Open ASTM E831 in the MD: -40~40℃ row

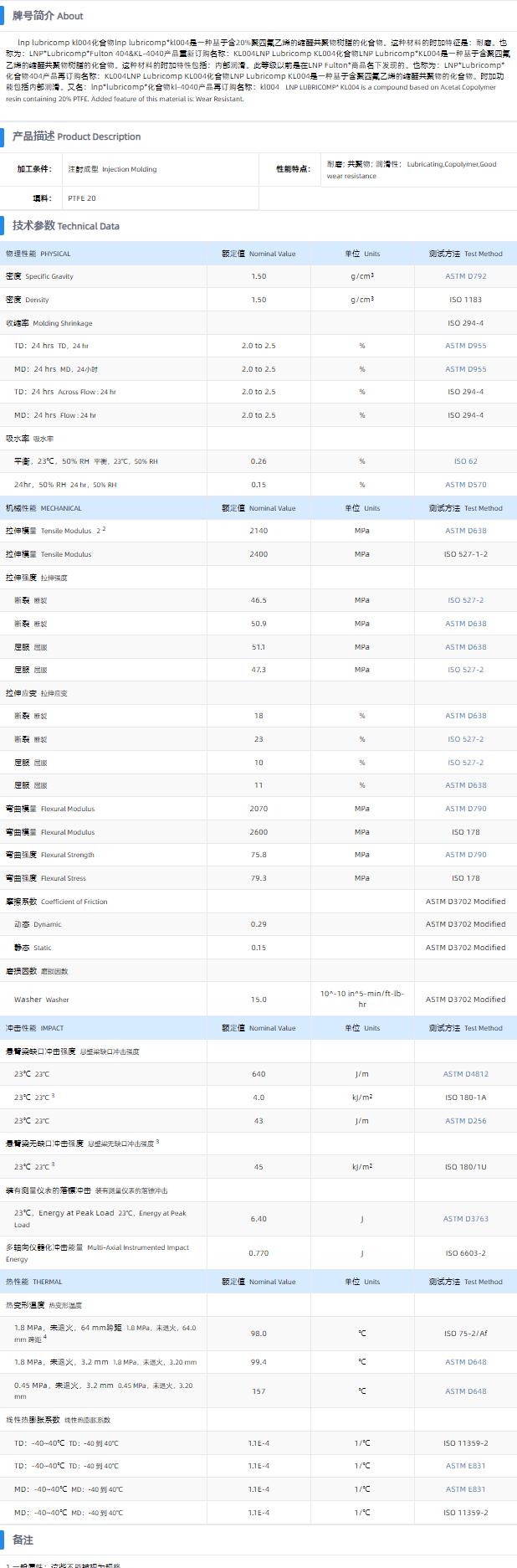(x=465, y=1489)
